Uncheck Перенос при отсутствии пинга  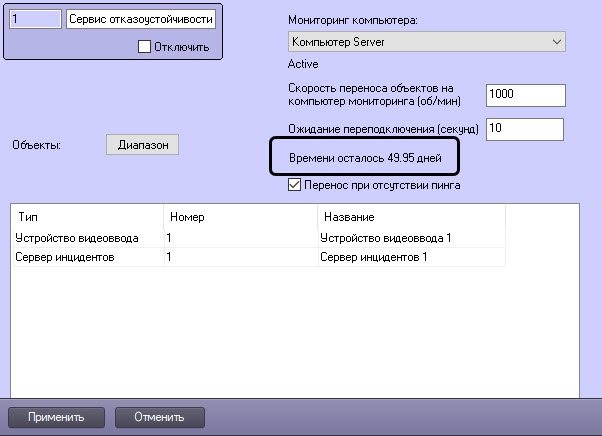click(x=294, y=185)
